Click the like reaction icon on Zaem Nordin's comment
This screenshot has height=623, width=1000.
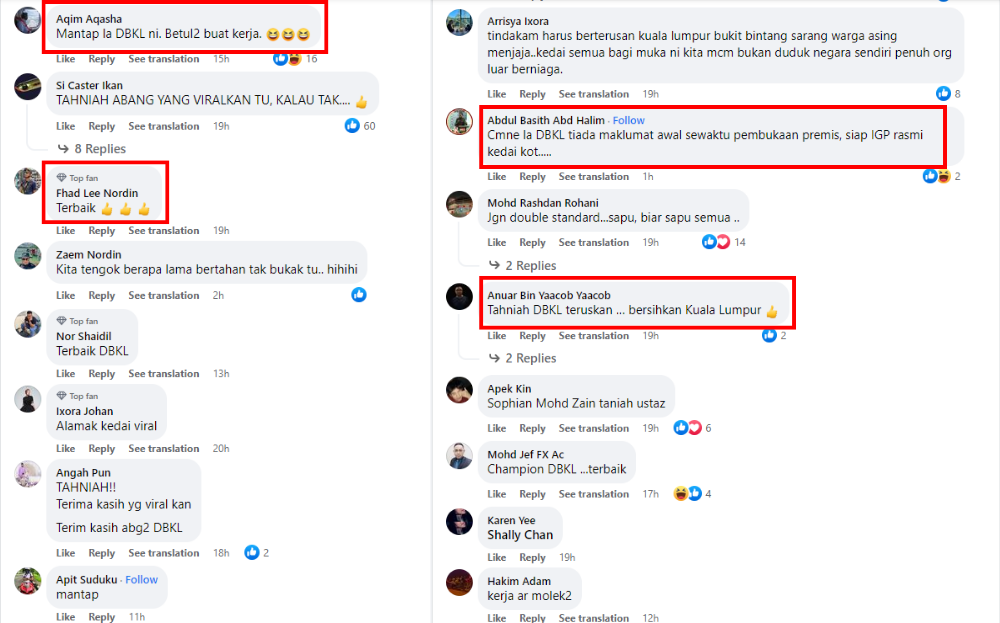(359, 295)
